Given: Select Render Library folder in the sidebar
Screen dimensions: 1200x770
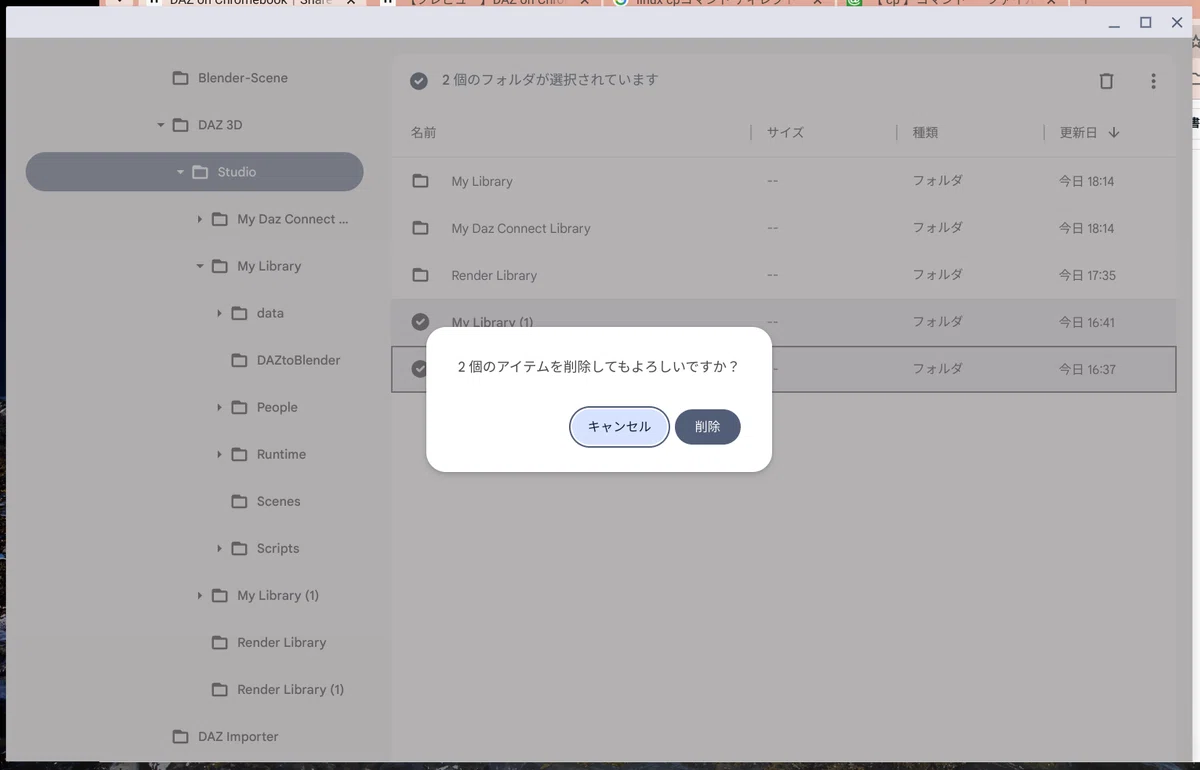Looking at the screenshot, I should (x=194, y=642).
